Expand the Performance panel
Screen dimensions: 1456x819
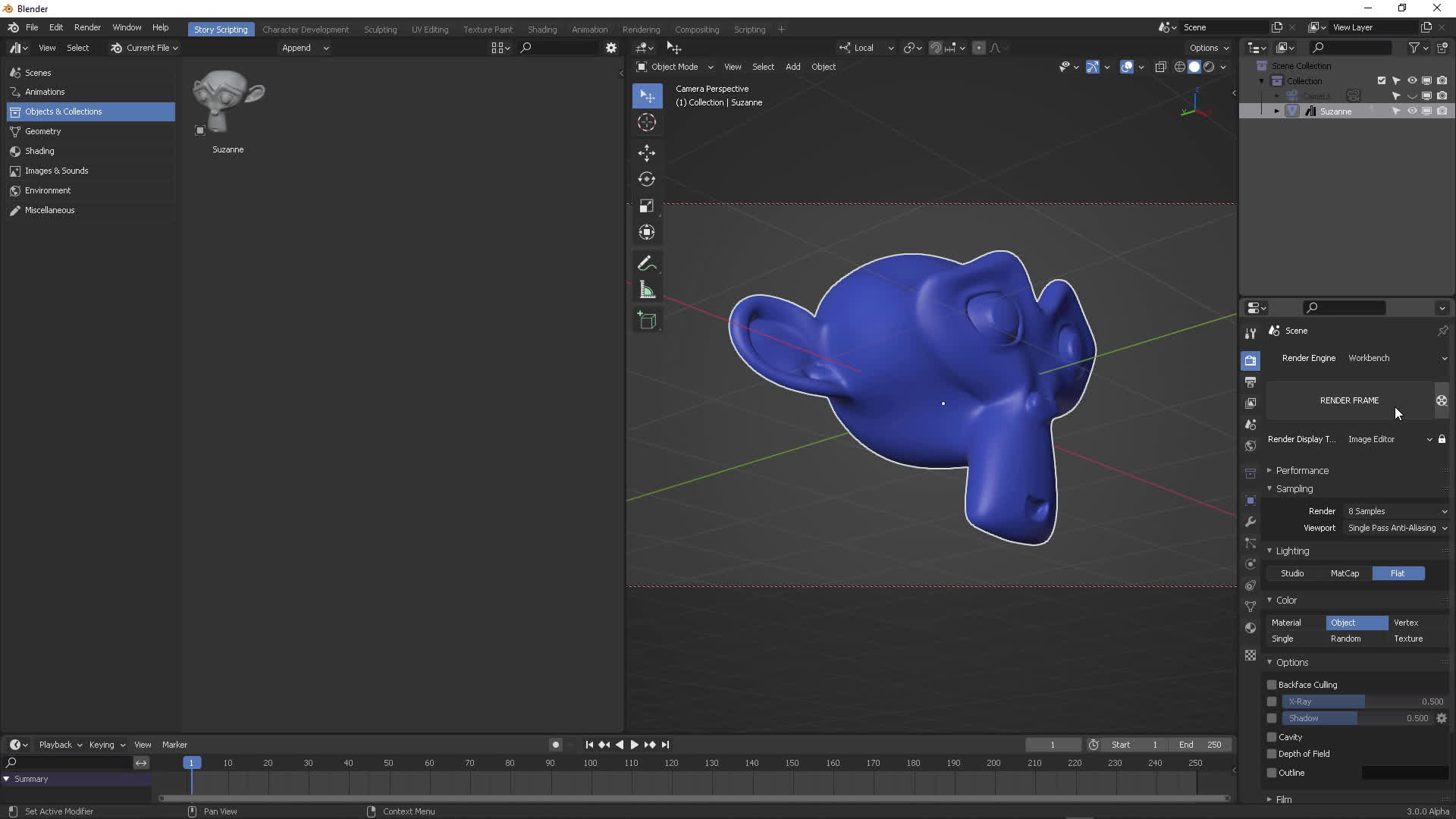point(1301,471)
